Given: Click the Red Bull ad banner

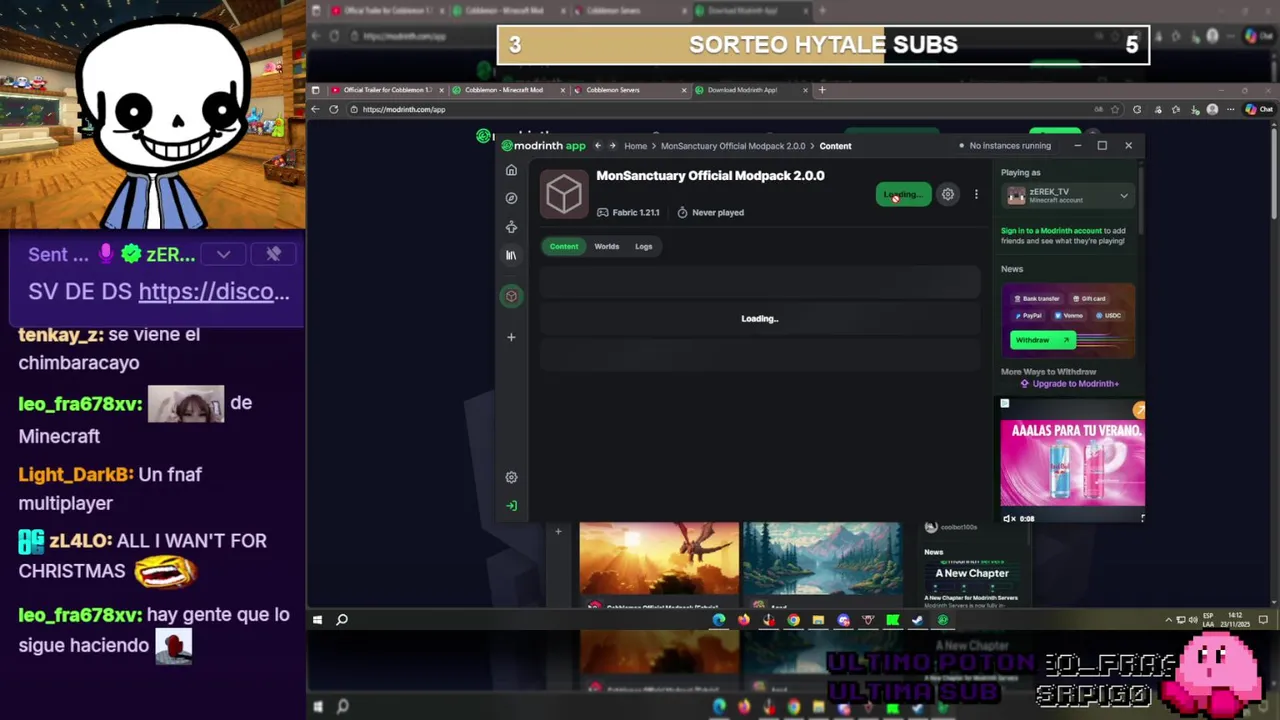Looking at the screenshot, I should point(1072,462).
